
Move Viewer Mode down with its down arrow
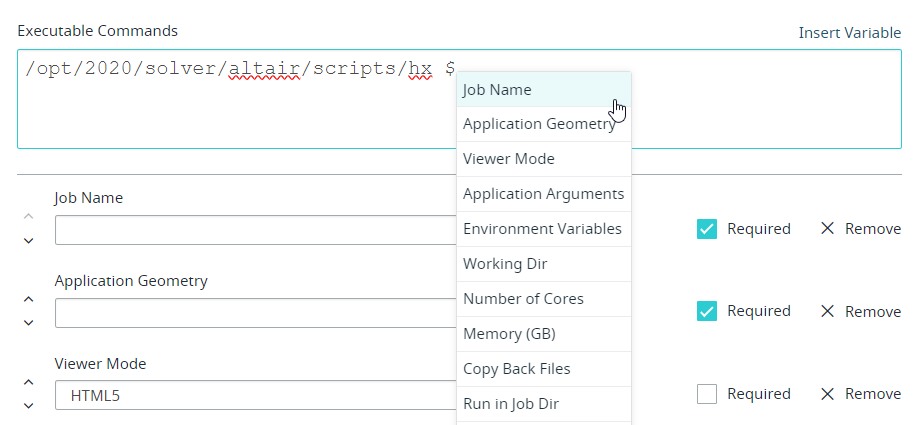(28, 405)
